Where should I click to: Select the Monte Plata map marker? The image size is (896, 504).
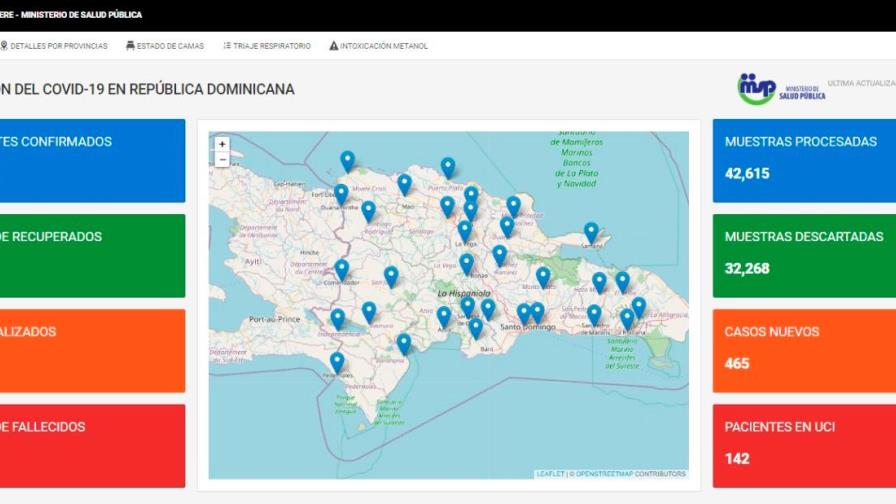point(543,278)
